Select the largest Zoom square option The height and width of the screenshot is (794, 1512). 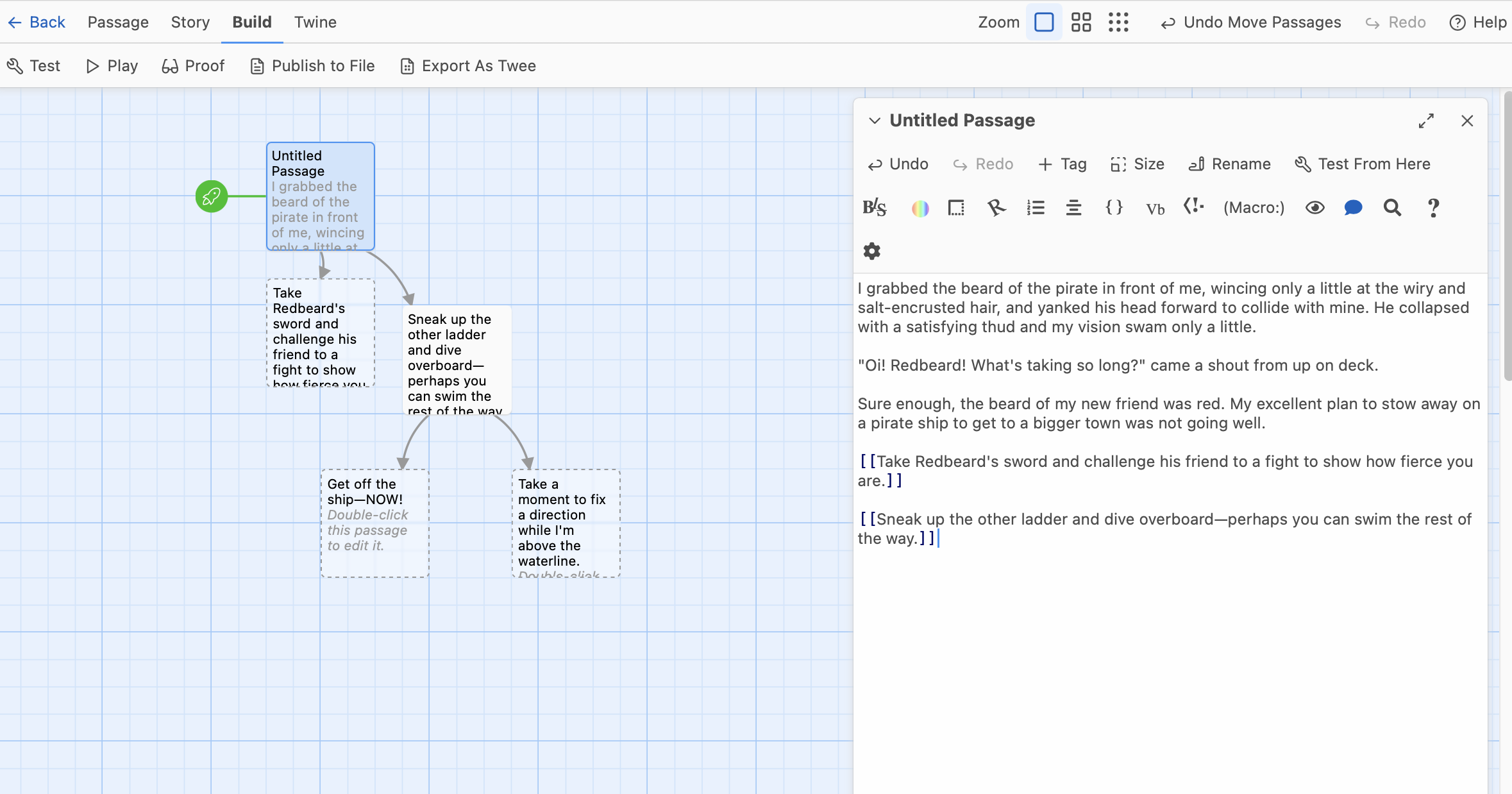(1044, 22)
